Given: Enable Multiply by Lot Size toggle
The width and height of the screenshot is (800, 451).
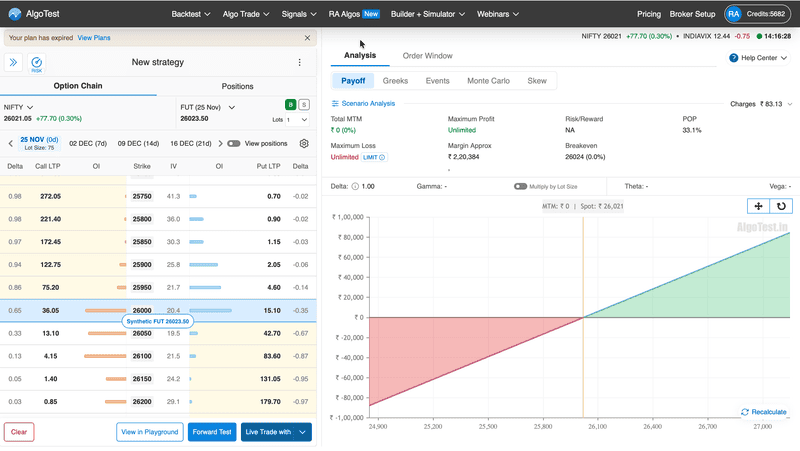Looking at the screenshot, I should tap(521, 186).
